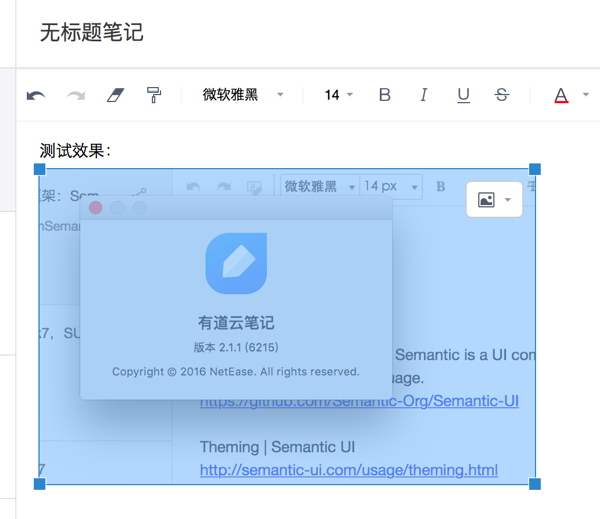Toggle underline formatting
The image size is (600, 519).
coord(463,95)
